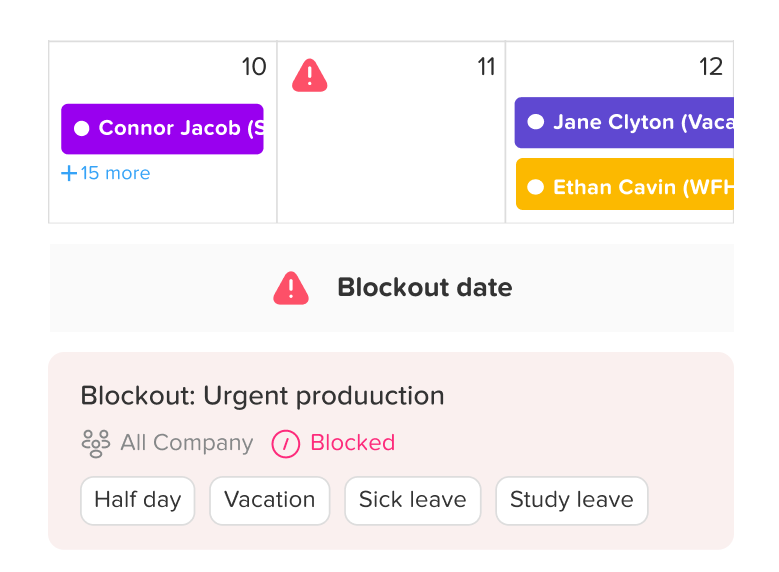The height and width of the screenshot is (572, 779).
Task: Select the Vacation leave tag
Action: 269,500
